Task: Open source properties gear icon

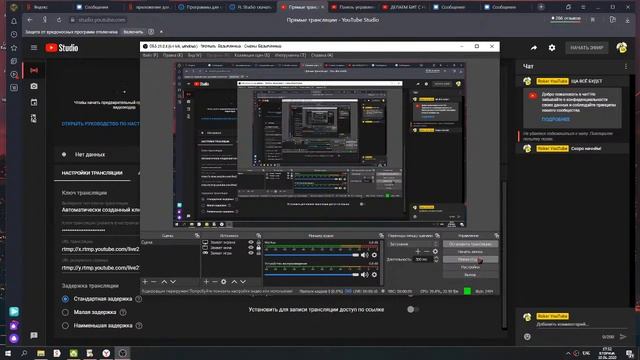Action: click(x=224, y=282)
